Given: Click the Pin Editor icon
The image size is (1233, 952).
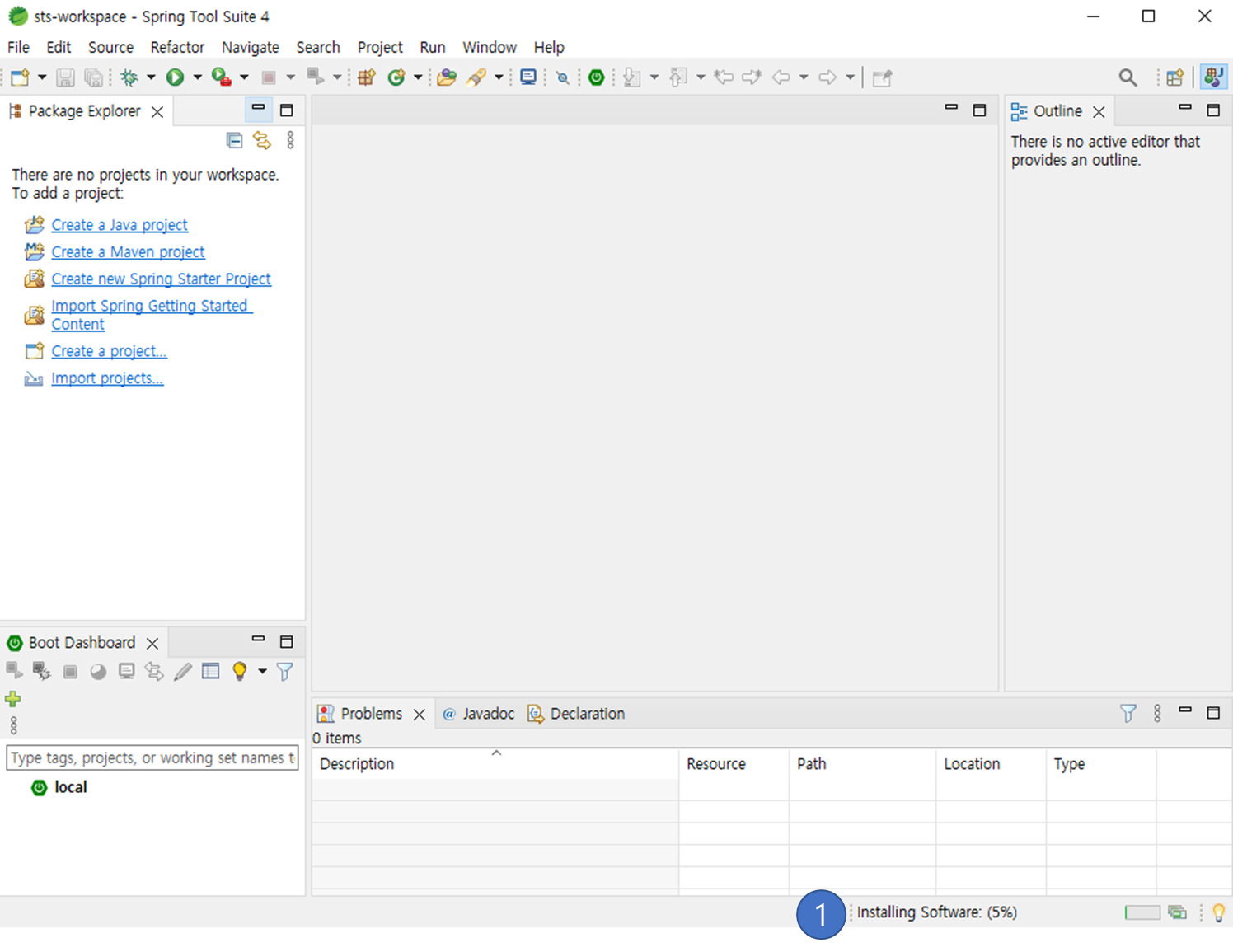Looking at the screenshot, I should (883, 77).
